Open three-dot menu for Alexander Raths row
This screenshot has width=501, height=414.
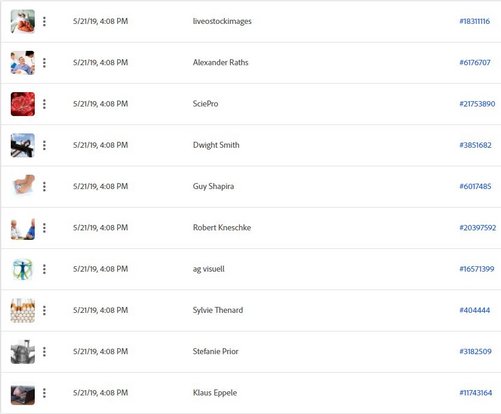click(44, 63)
